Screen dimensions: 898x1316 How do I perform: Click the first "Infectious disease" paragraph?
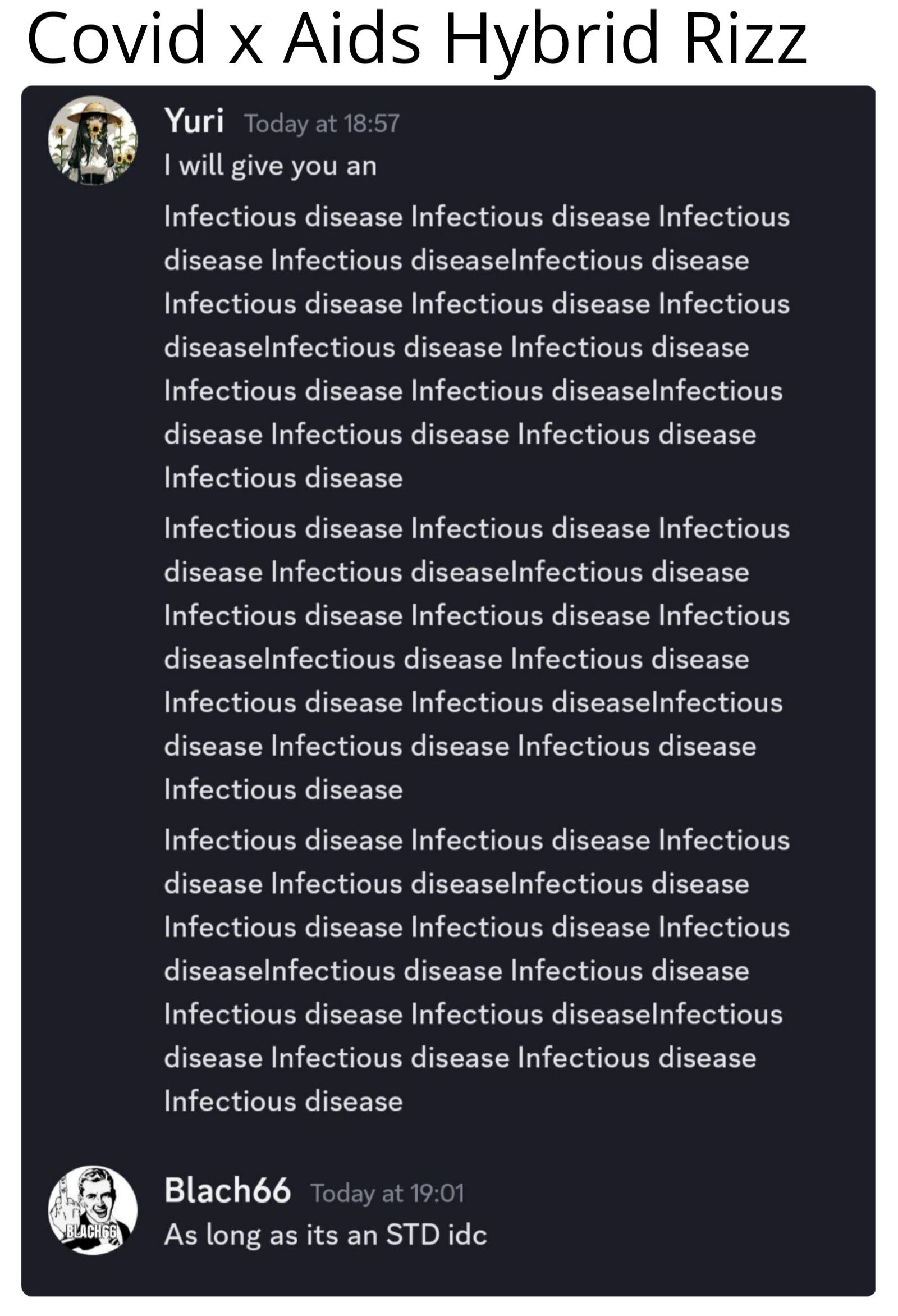pos(475,347)
